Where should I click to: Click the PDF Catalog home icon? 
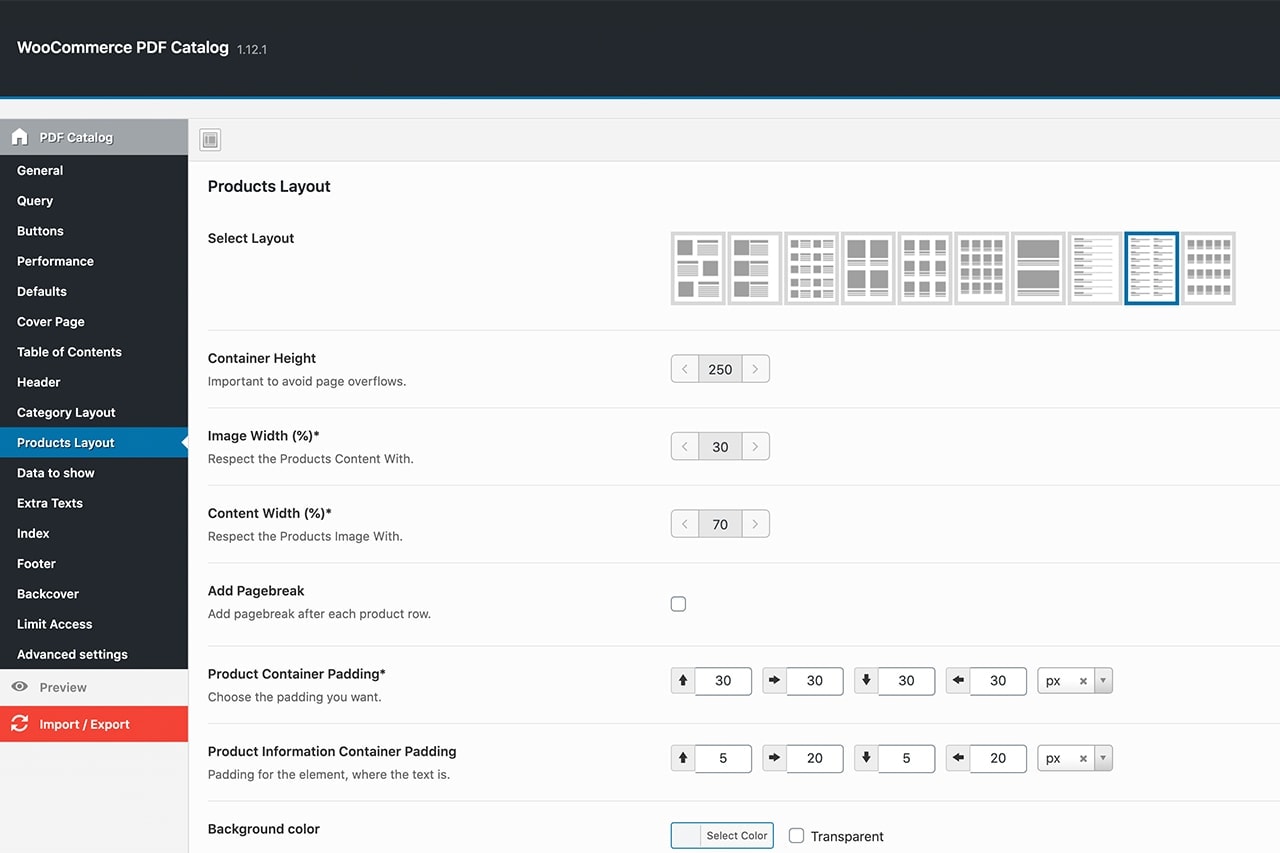click(18, 137)
